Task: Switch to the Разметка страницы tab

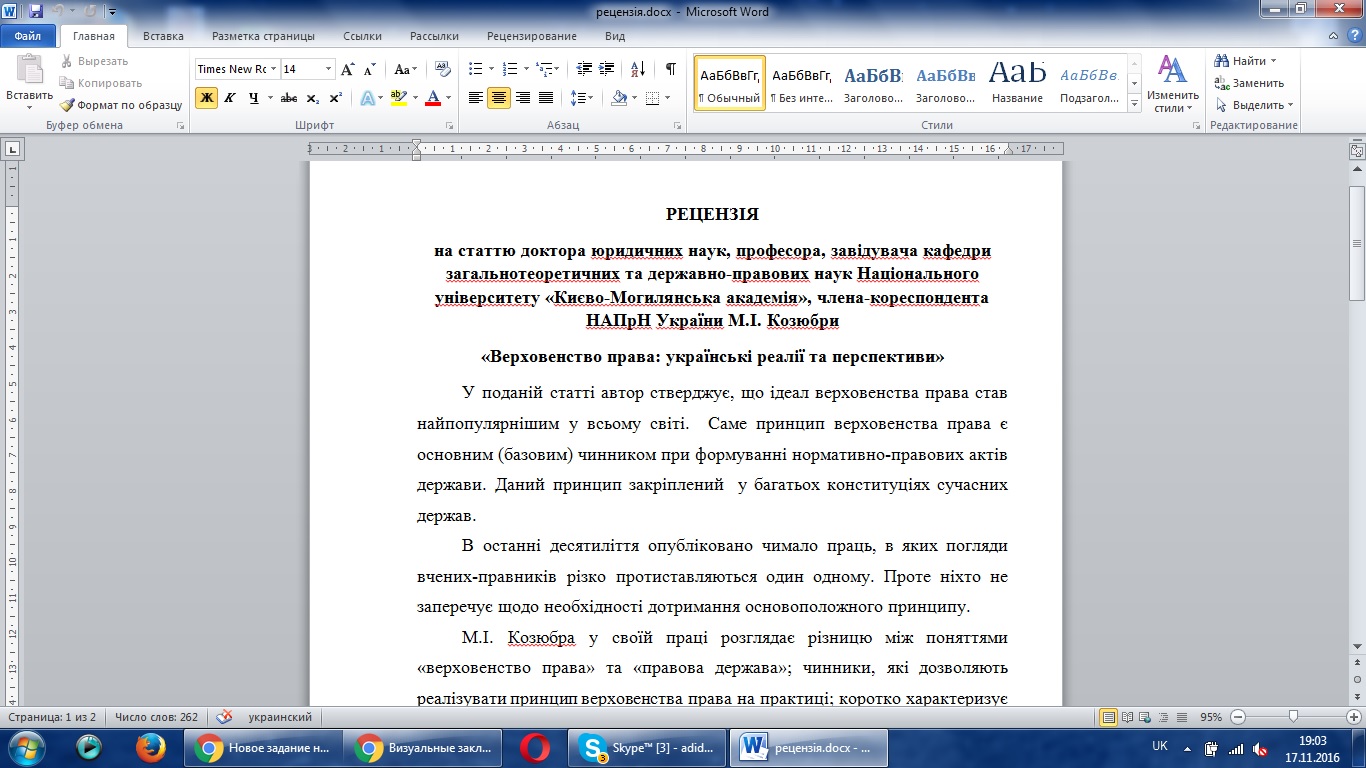Action: pos(263,36)
